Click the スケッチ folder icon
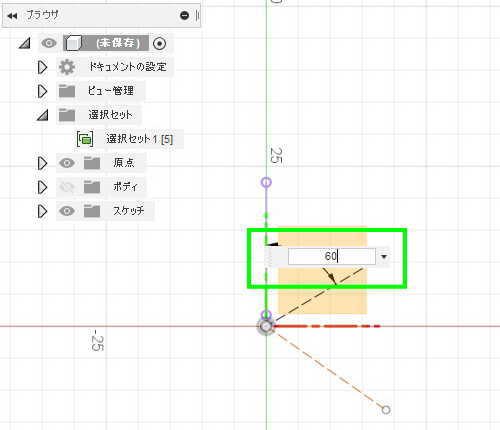This screenshot has height=430, width=500. pyautogui.click(x=92, y=211)
